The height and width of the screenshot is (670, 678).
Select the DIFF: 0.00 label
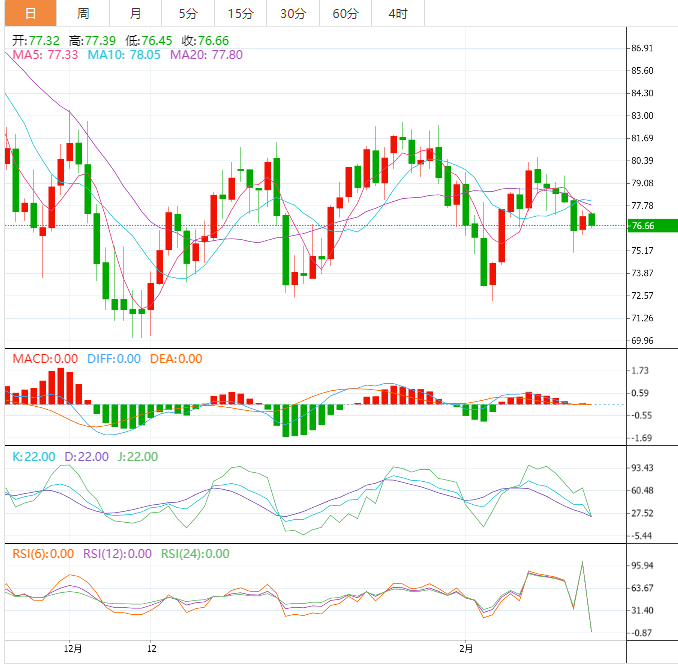coord(114,359)
